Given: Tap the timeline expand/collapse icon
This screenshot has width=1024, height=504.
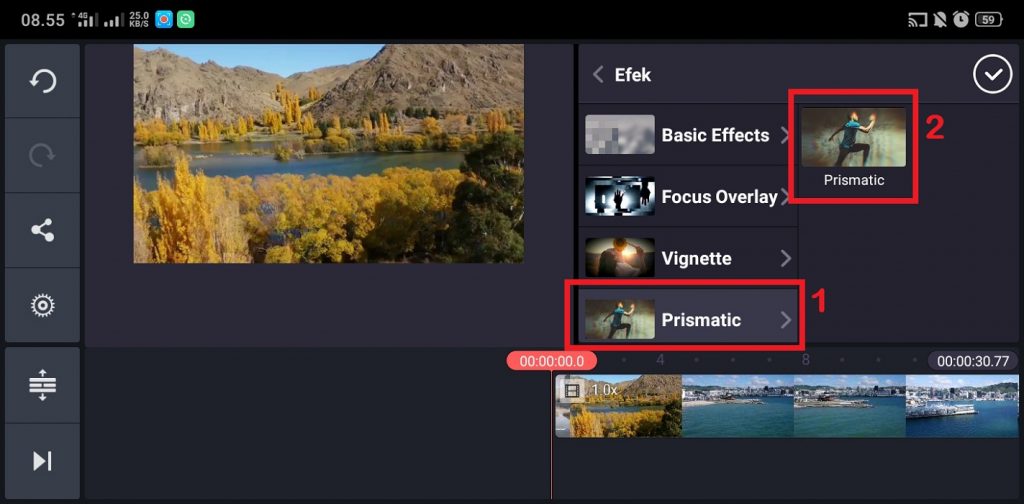Looking at the screenshot, I should pos(42,385).
